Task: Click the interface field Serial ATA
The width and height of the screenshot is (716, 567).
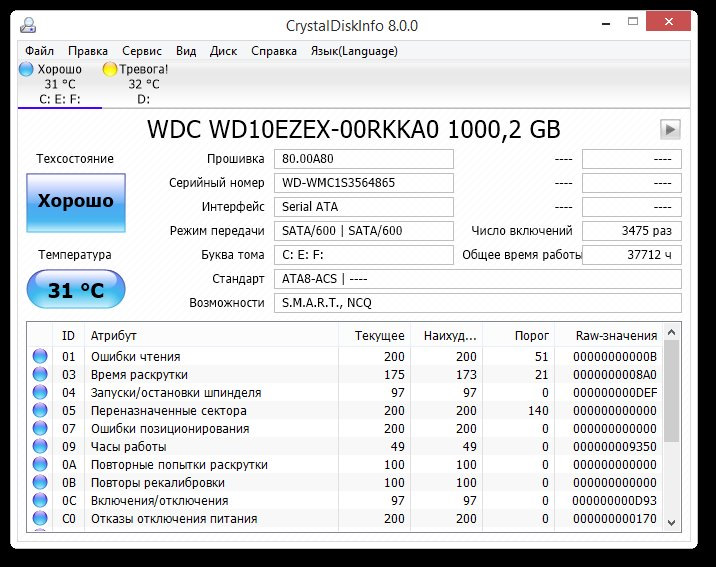Action: (363, 207)
